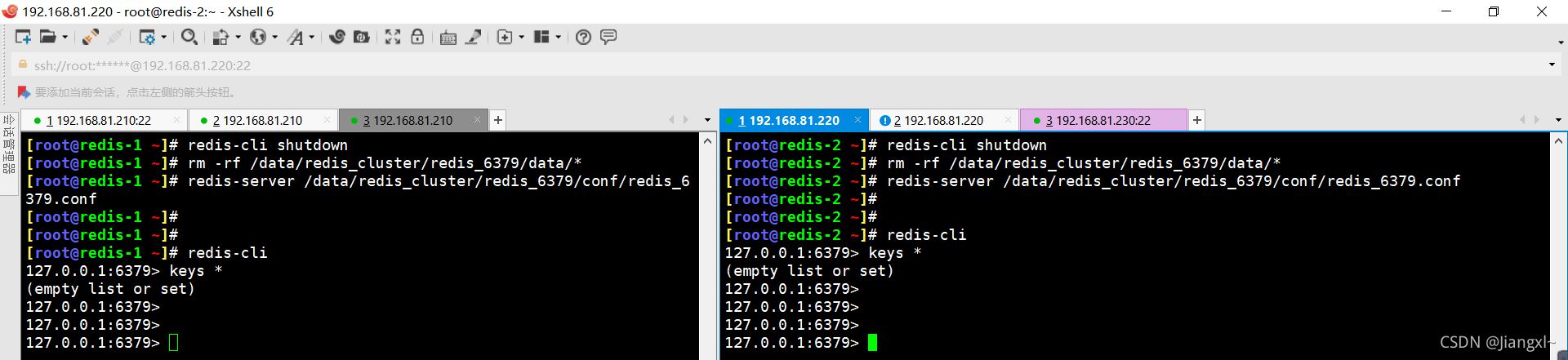Open Help question mark icon
Image resolution: width=1568 pixels, height=360 pixels.
coord(583,37)
